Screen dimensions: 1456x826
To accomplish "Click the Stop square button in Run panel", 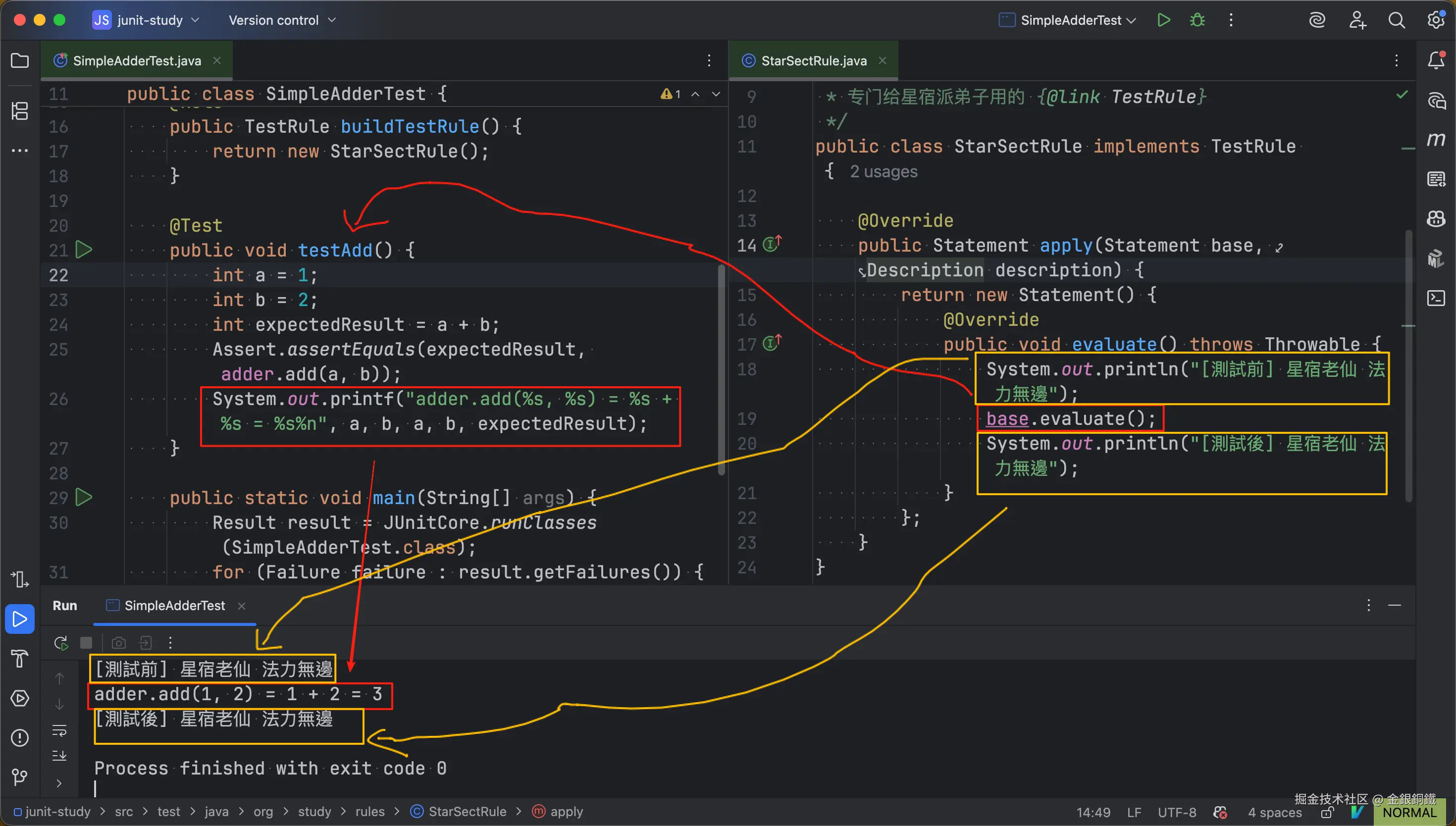I will coord(86,643).
